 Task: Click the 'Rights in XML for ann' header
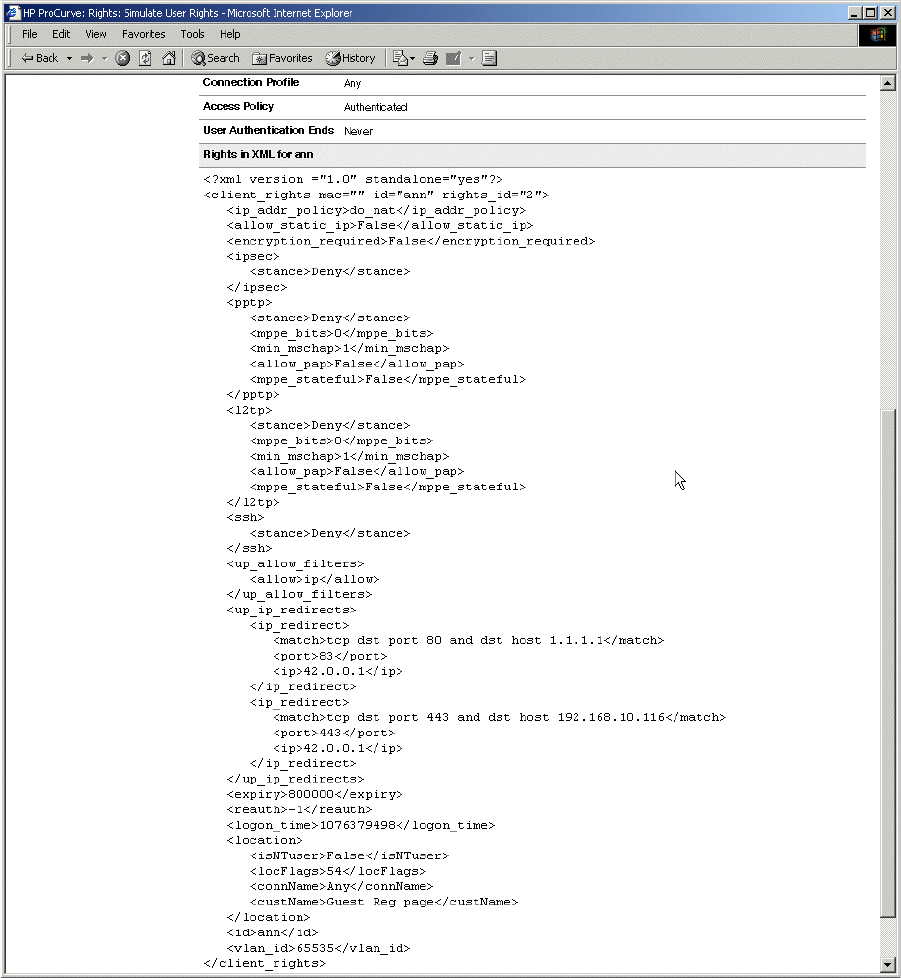point(258,154)
